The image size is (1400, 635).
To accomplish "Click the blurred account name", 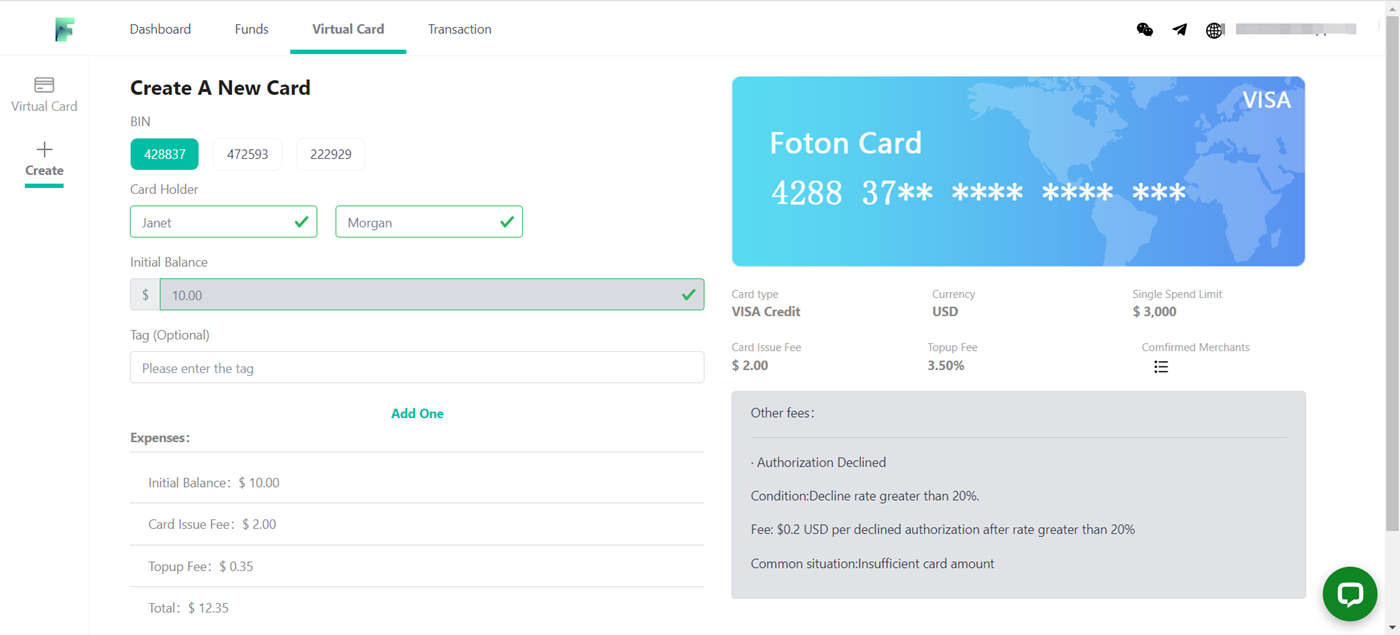I will click(x=1295, y=29).
